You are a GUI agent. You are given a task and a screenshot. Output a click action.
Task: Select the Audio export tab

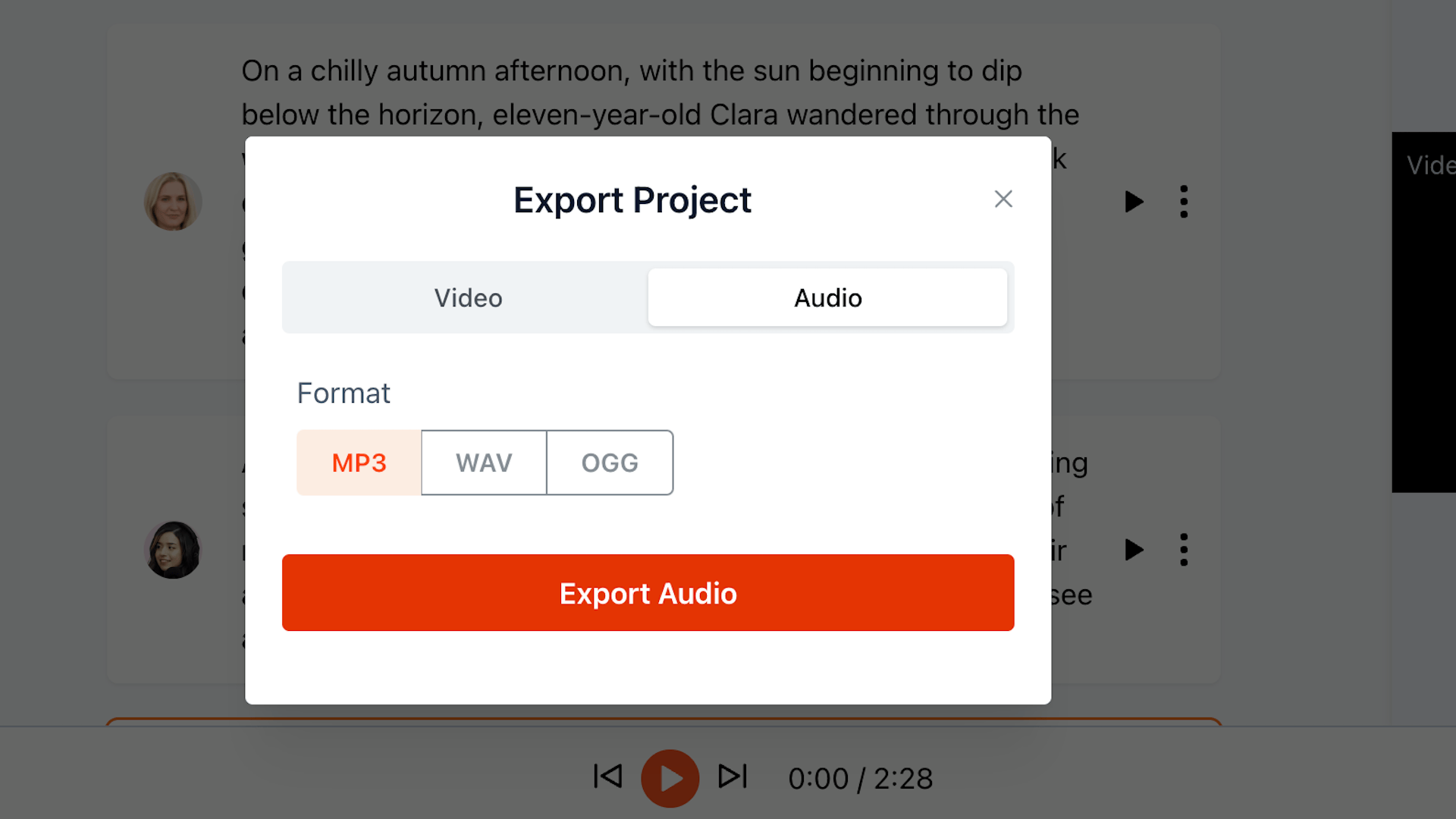tap(827, 298)
